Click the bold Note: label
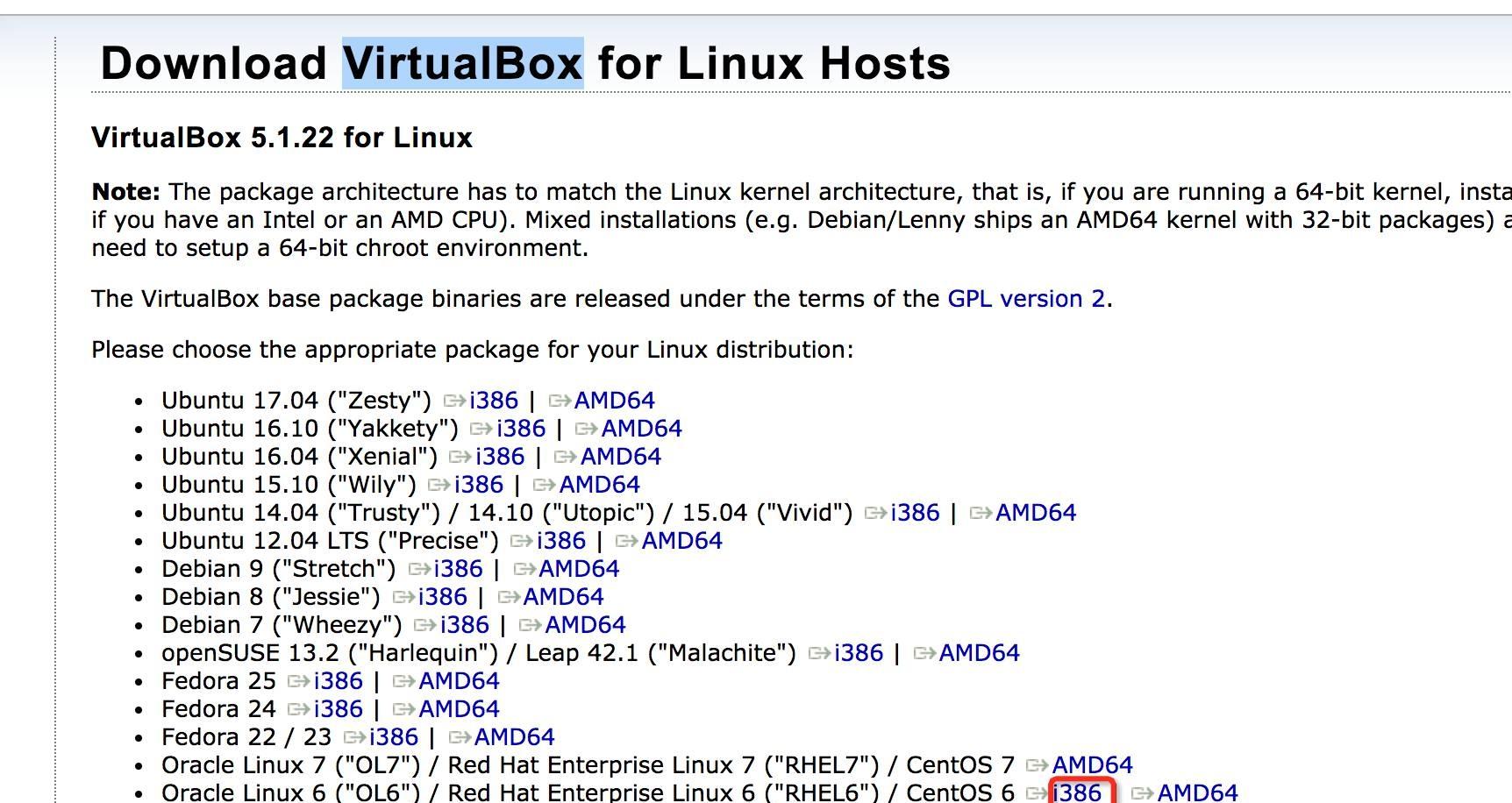This screenshot has height=803, width=1512. (125, 192)
